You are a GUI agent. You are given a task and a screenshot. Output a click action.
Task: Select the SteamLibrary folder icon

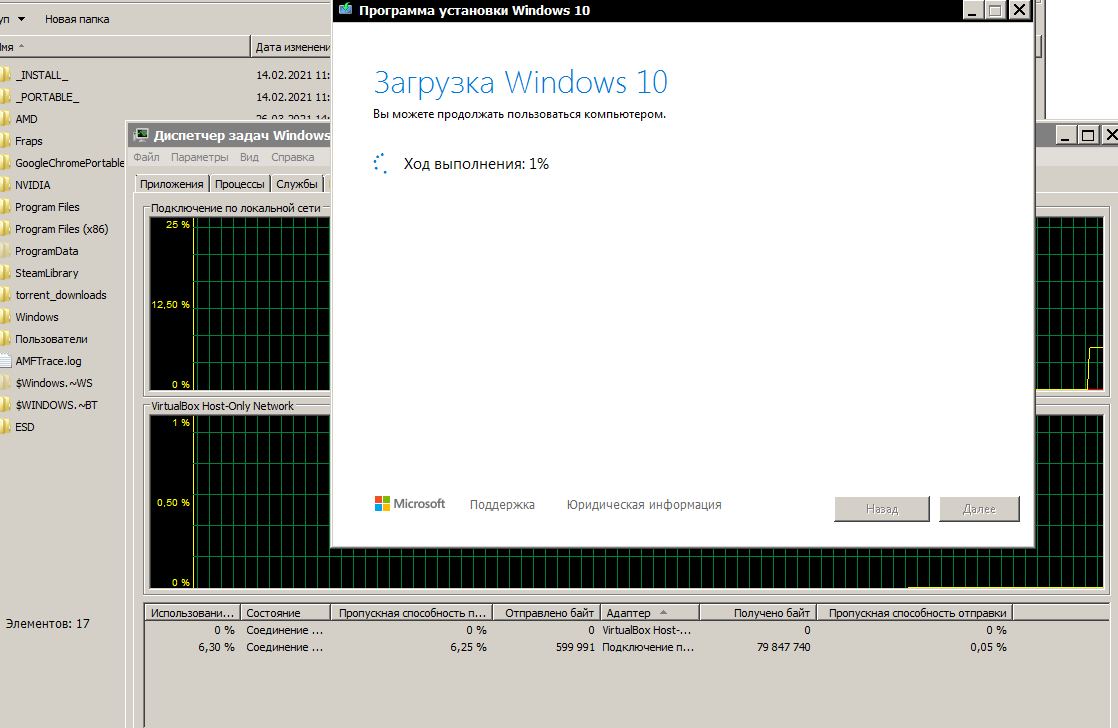pos(5,273)
